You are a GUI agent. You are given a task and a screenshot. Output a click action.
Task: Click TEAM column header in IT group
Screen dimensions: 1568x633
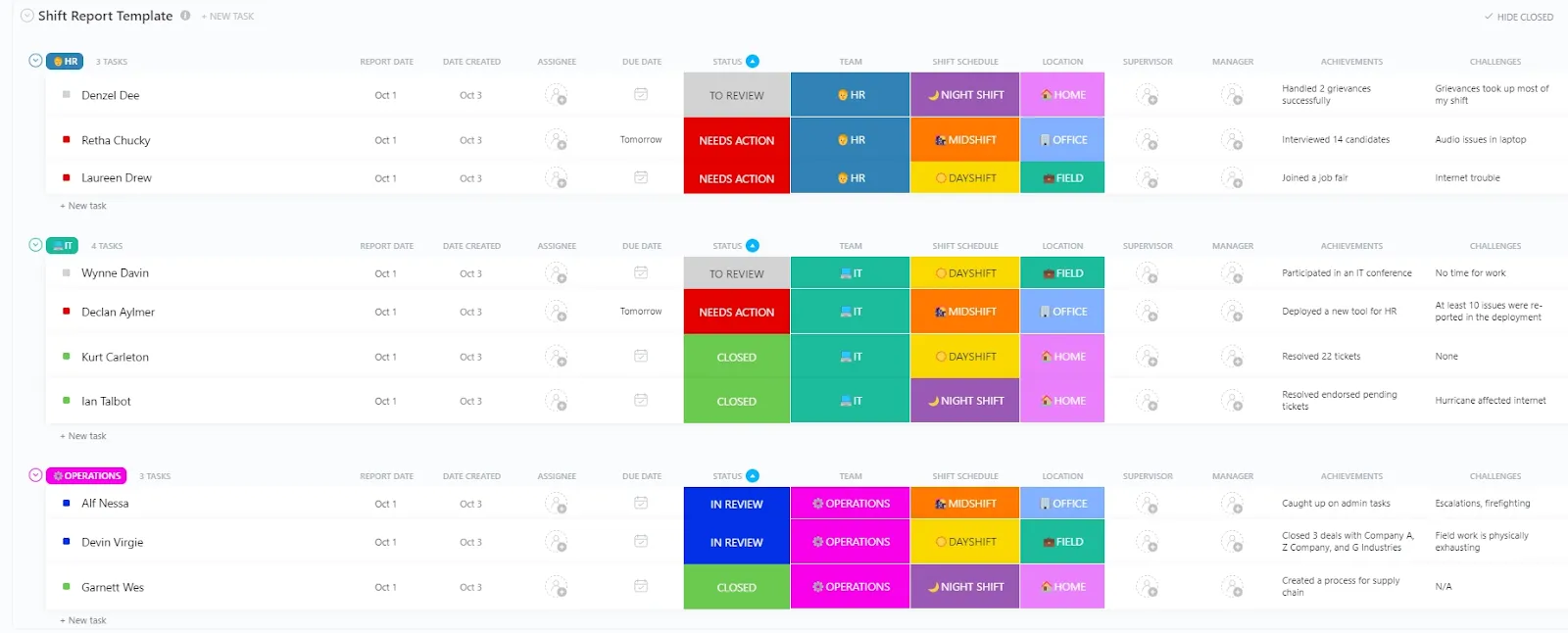[x=851, y=246]
